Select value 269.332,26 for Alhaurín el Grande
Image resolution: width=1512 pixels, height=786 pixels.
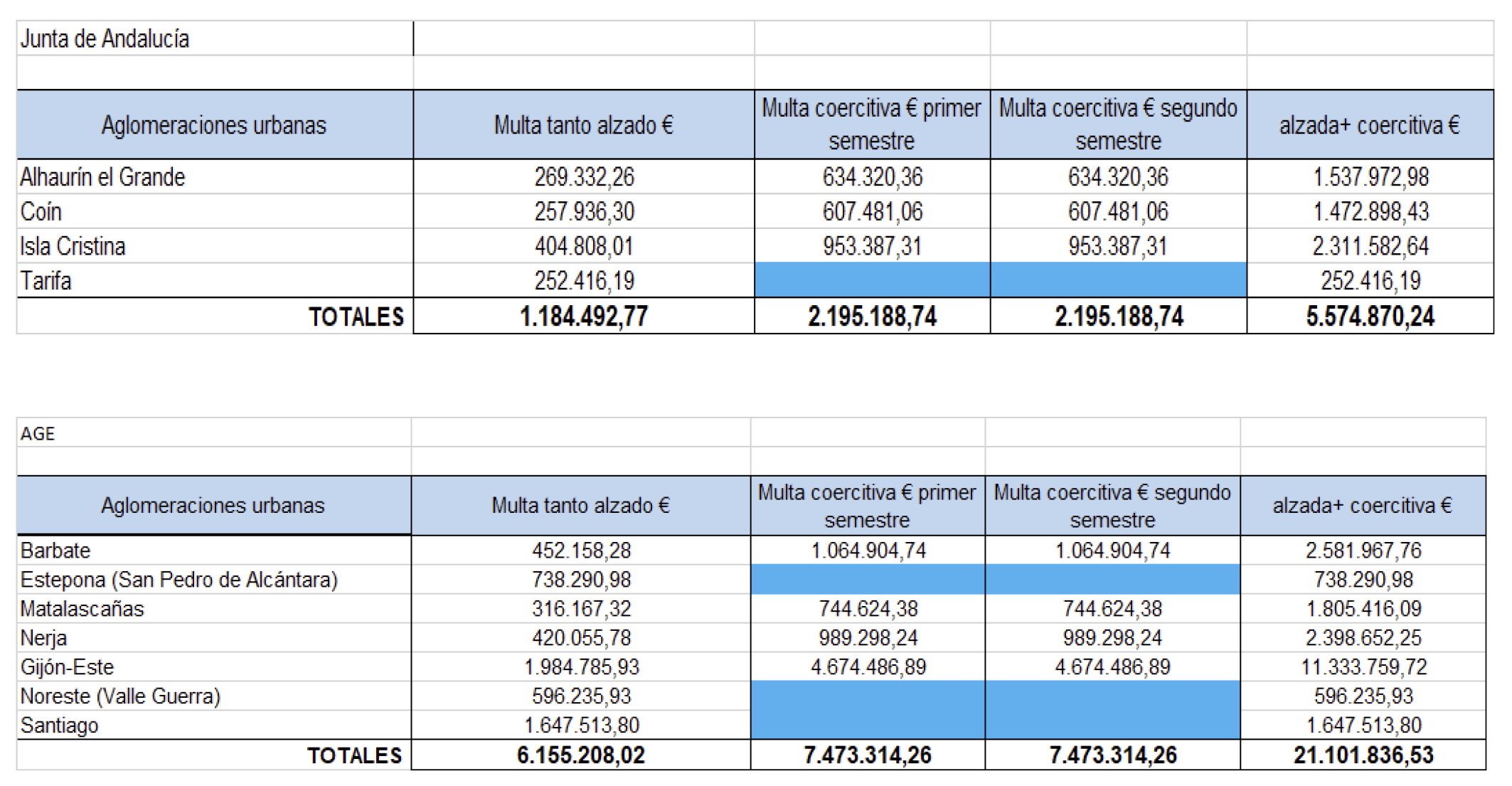click(x=584, y=176)
